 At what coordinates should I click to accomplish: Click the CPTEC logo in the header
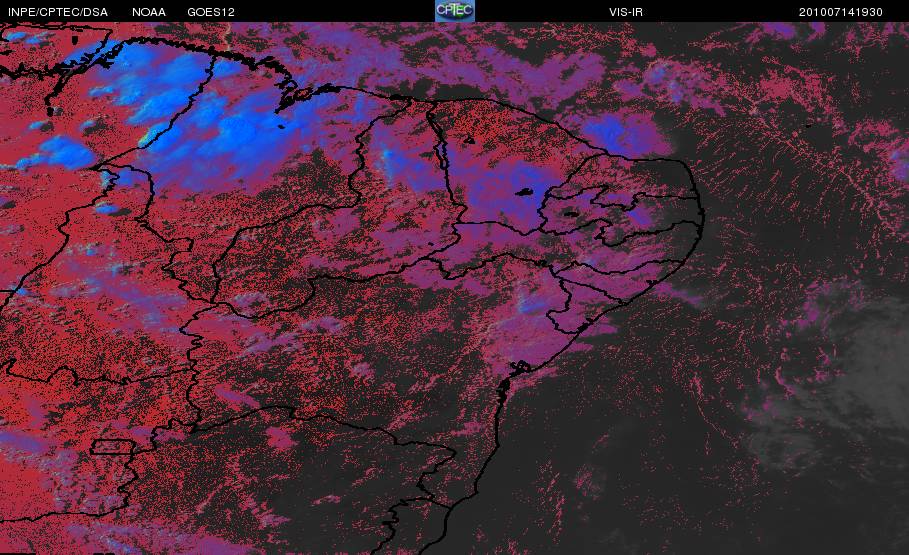coord(455,10)
